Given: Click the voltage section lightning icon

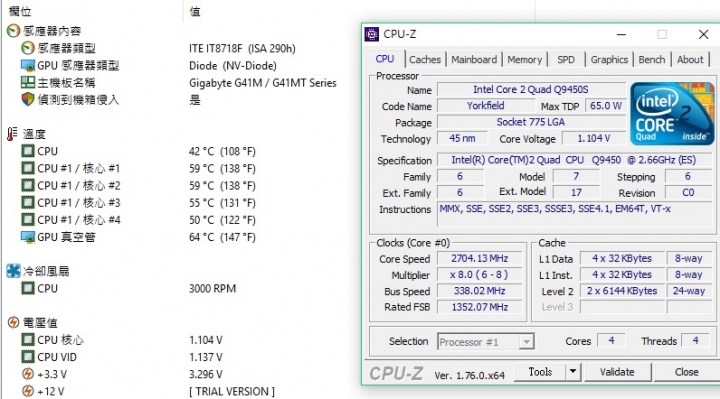Looking at the screenshot, I should tap(13, 322).
